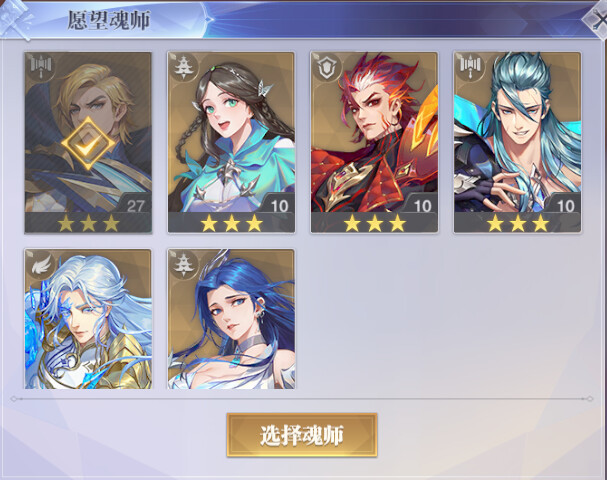
Task: Select the silver-haired hero in gold armor
Action: (x=88, y=319)
